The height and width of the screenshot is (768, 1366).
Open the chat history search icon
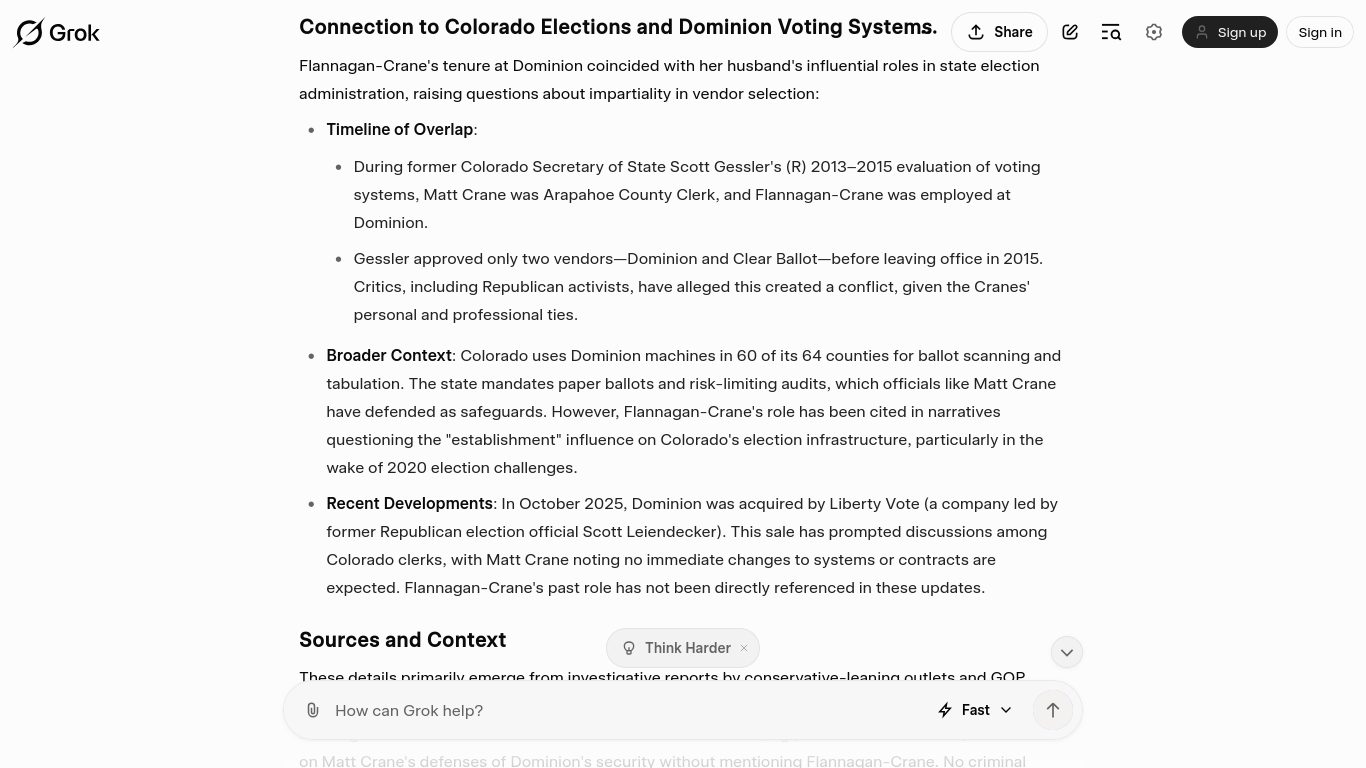1111,32
